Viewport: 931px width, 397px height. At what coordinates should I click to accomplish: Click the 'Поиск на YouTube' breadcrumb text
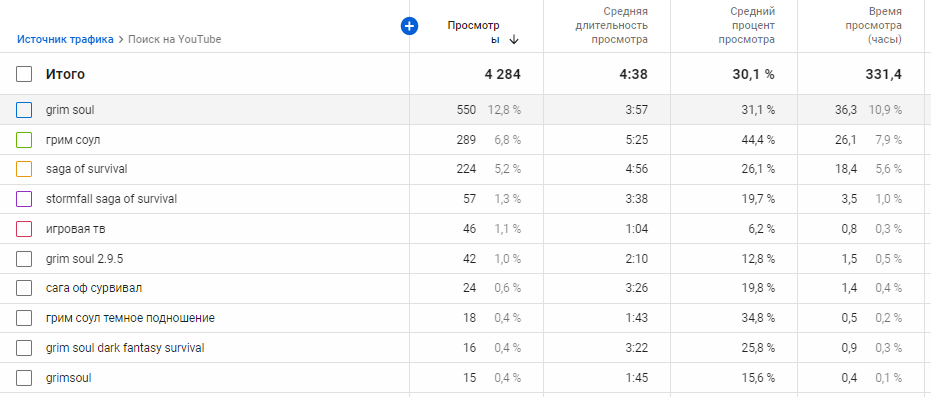pos(175,40)
